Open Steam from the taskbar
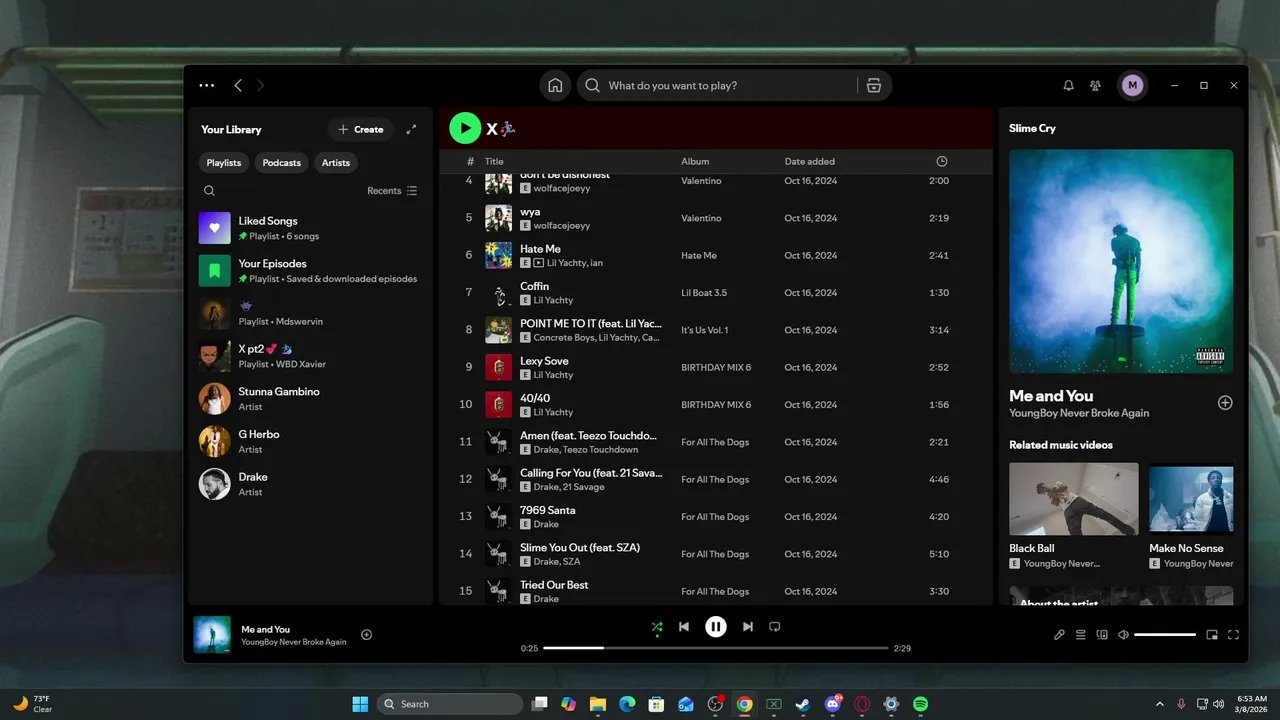 [803, 704]
